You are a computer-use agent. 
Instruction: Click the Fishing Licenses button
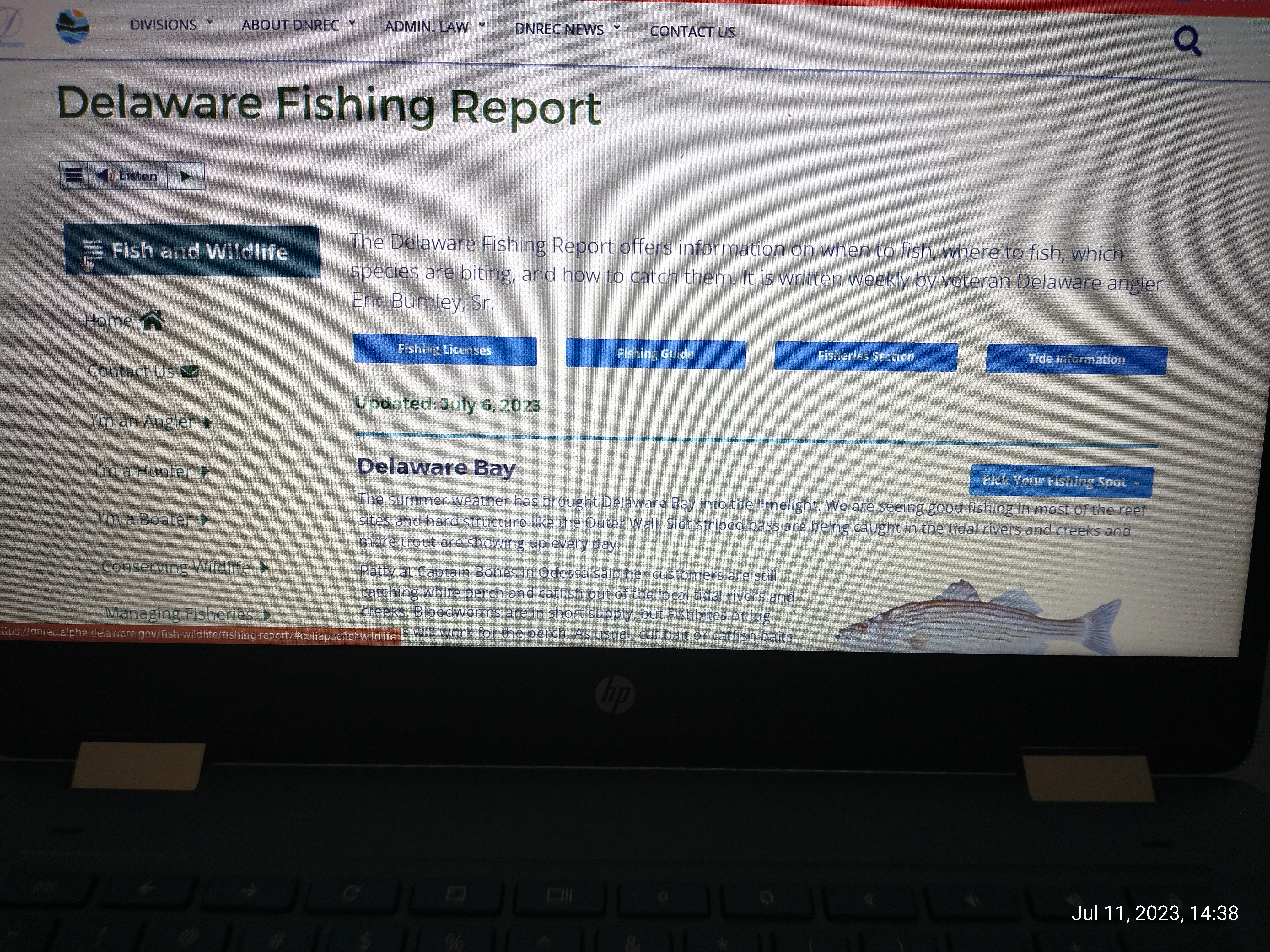point(445,350)
